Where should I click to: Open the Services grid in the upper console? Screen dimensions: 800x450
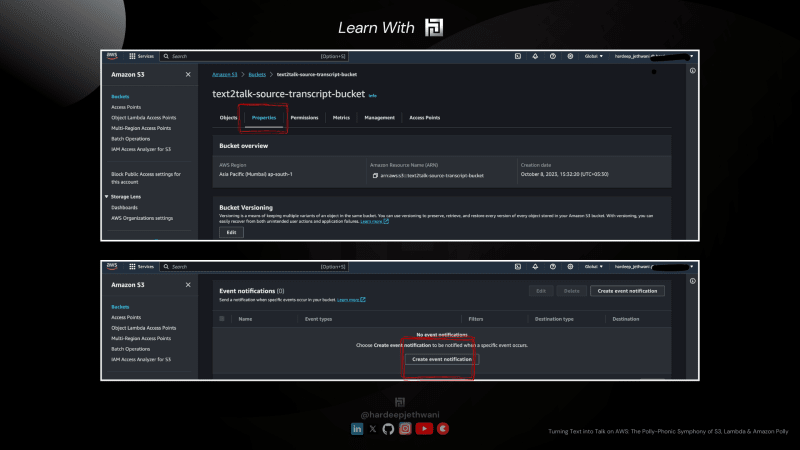[141, 56]
